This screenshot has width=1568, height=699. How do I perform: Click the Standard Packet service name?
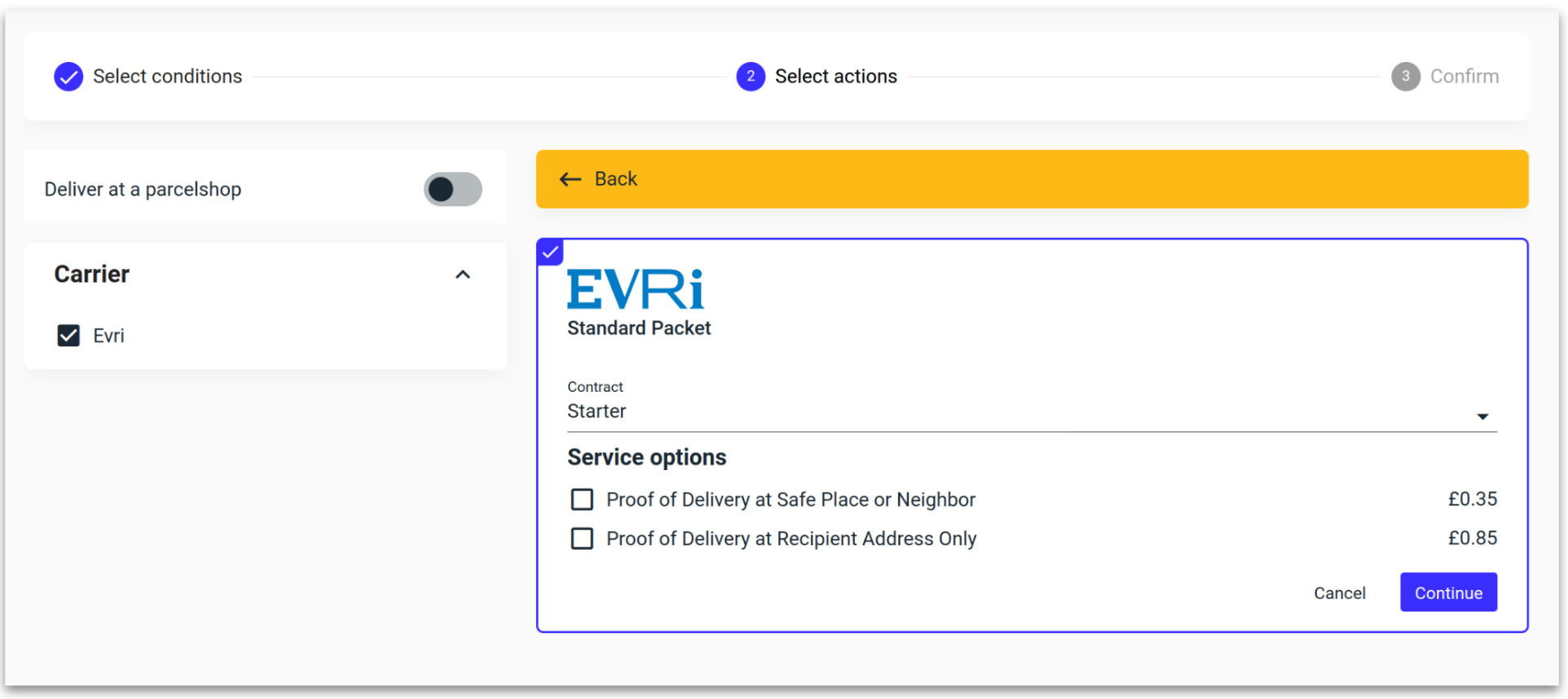tap(639, 328)
